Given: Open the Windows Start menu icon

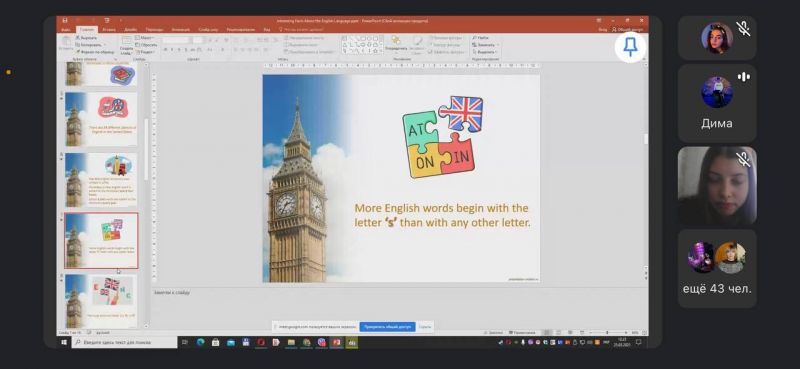Looking at the screenshot, I should [64, 342].
